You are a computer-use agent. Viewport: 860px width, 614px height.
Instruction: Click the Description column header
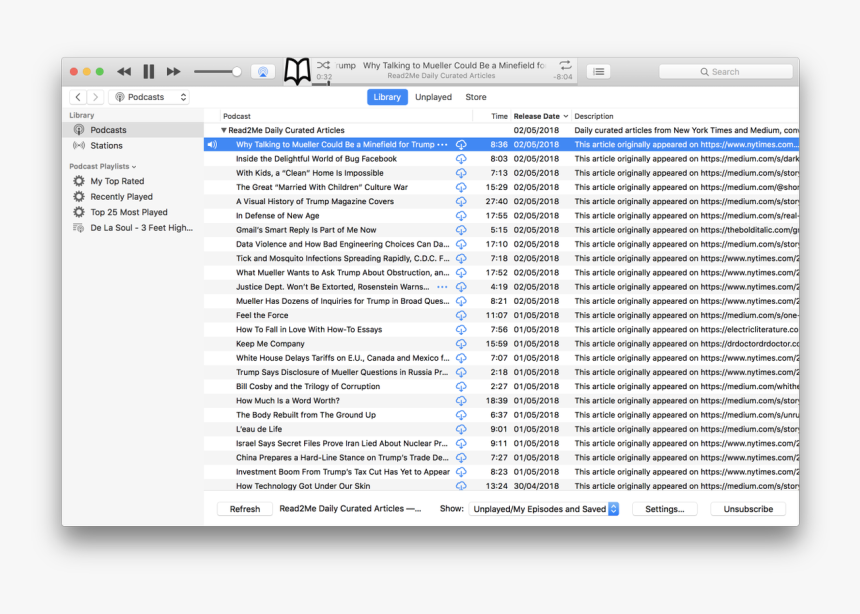685,116
